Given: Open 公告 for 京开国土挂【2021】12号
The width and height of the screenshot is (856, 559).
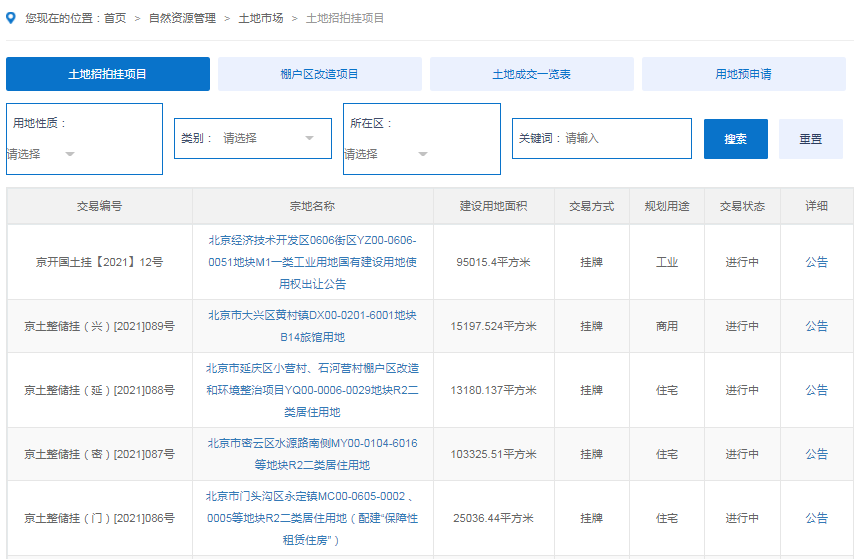Looking at the screenshot, I should click(x=816, y=262).
